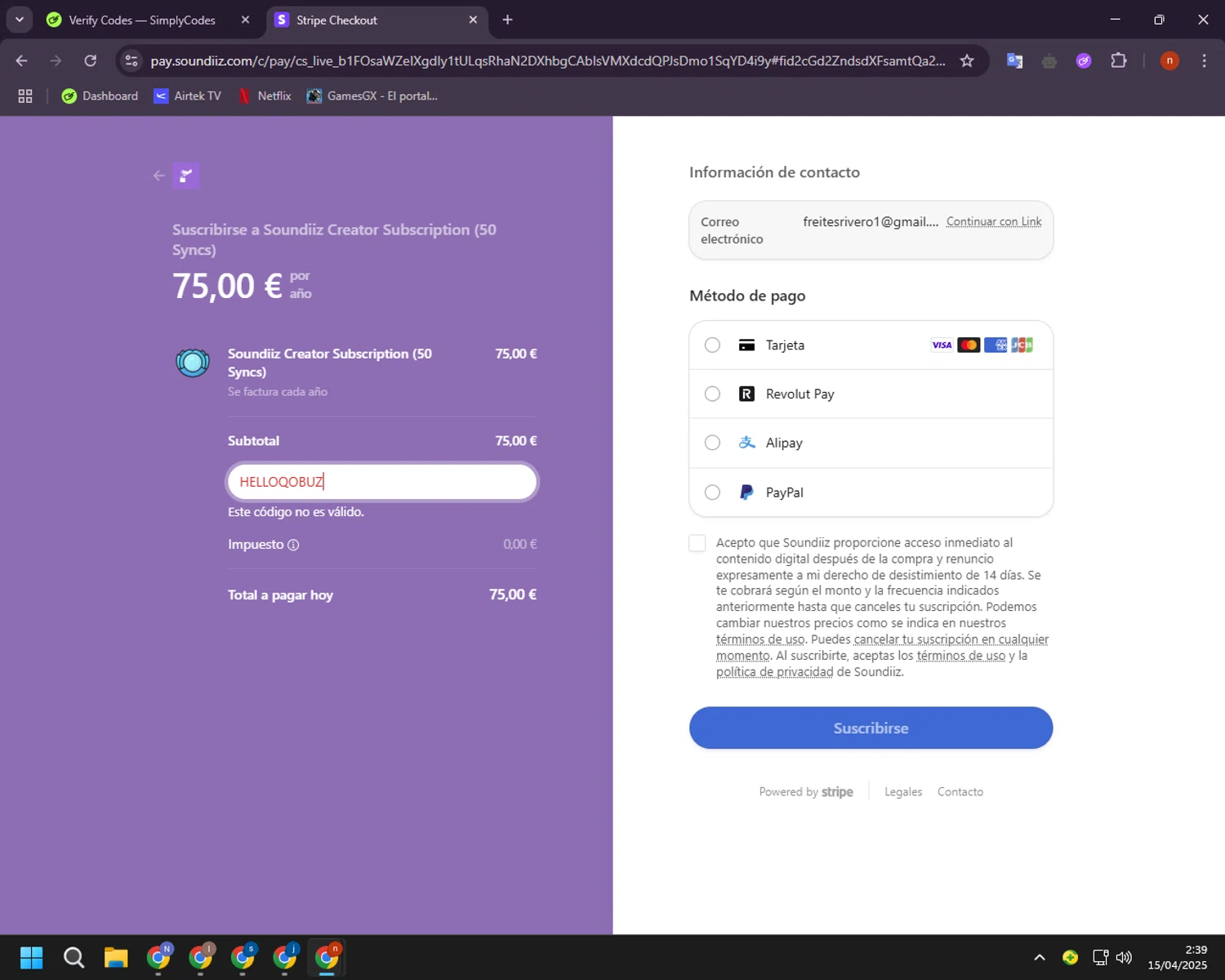1225x980 pixels.
Task: Click the Soundiiz logo icon
Action: [186, 176]
